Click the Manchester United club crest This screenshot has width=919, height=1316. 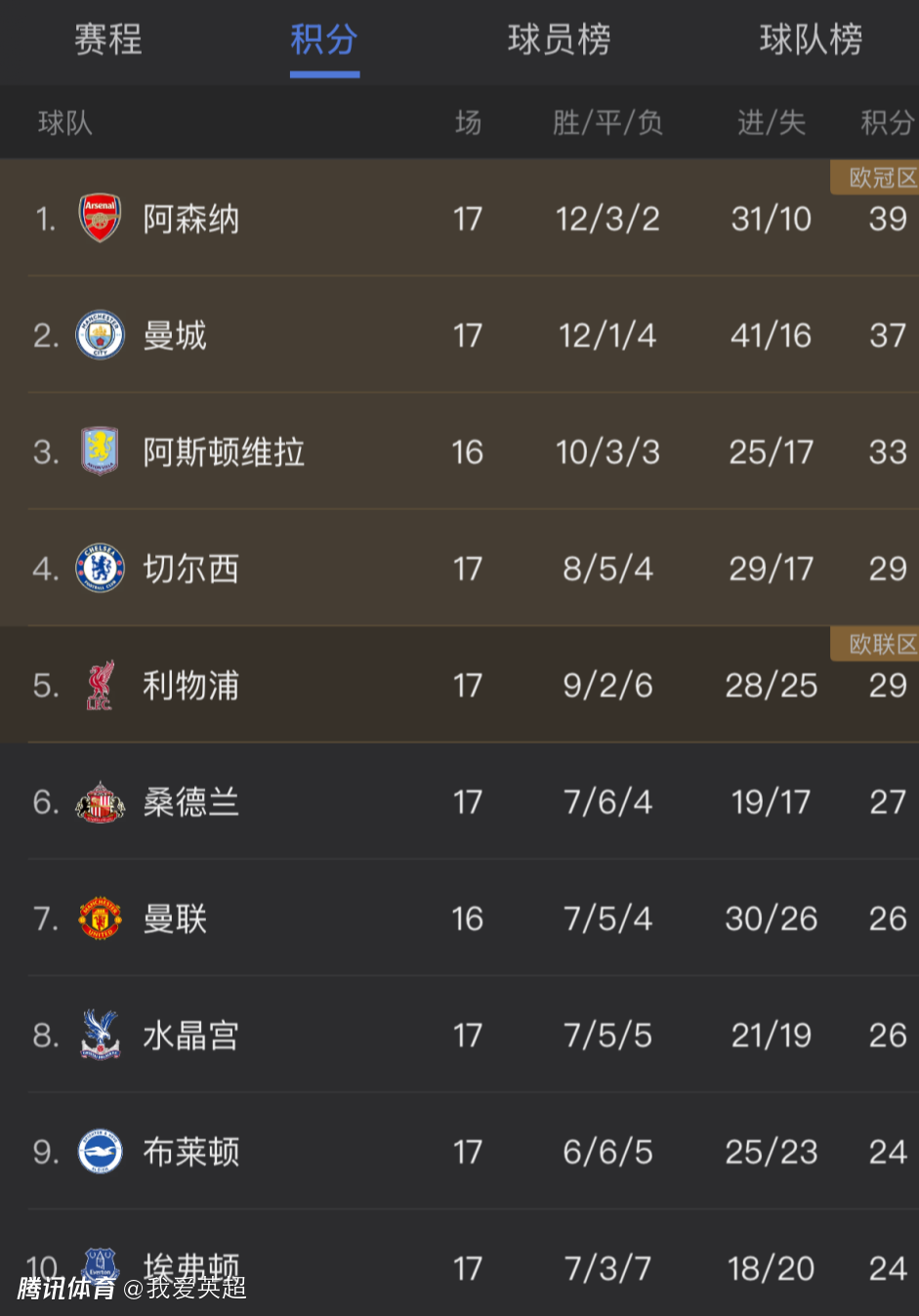tap(100, 918)
